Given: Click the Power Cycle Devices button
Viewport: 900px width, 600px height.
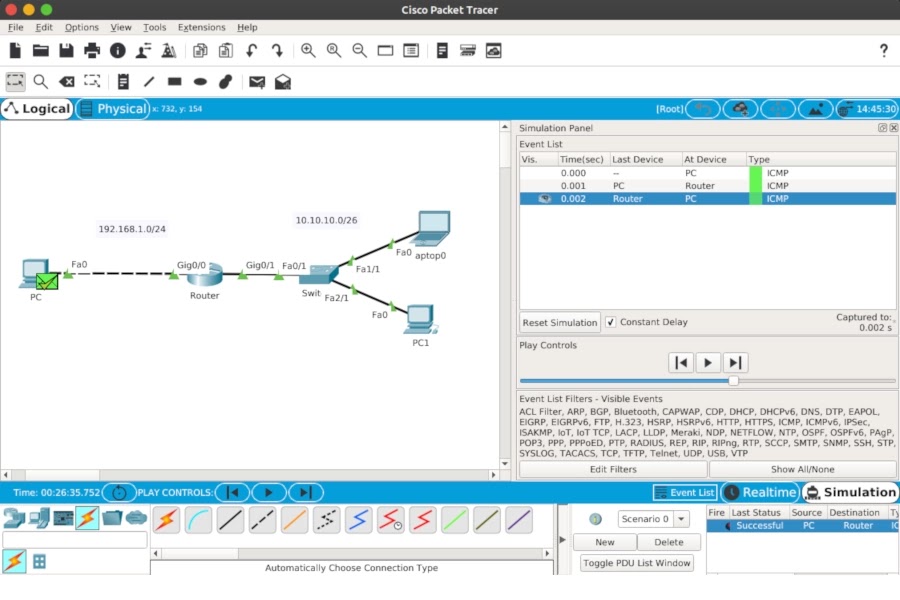Looking at the screenshot, I should click(x=119, y=493).
